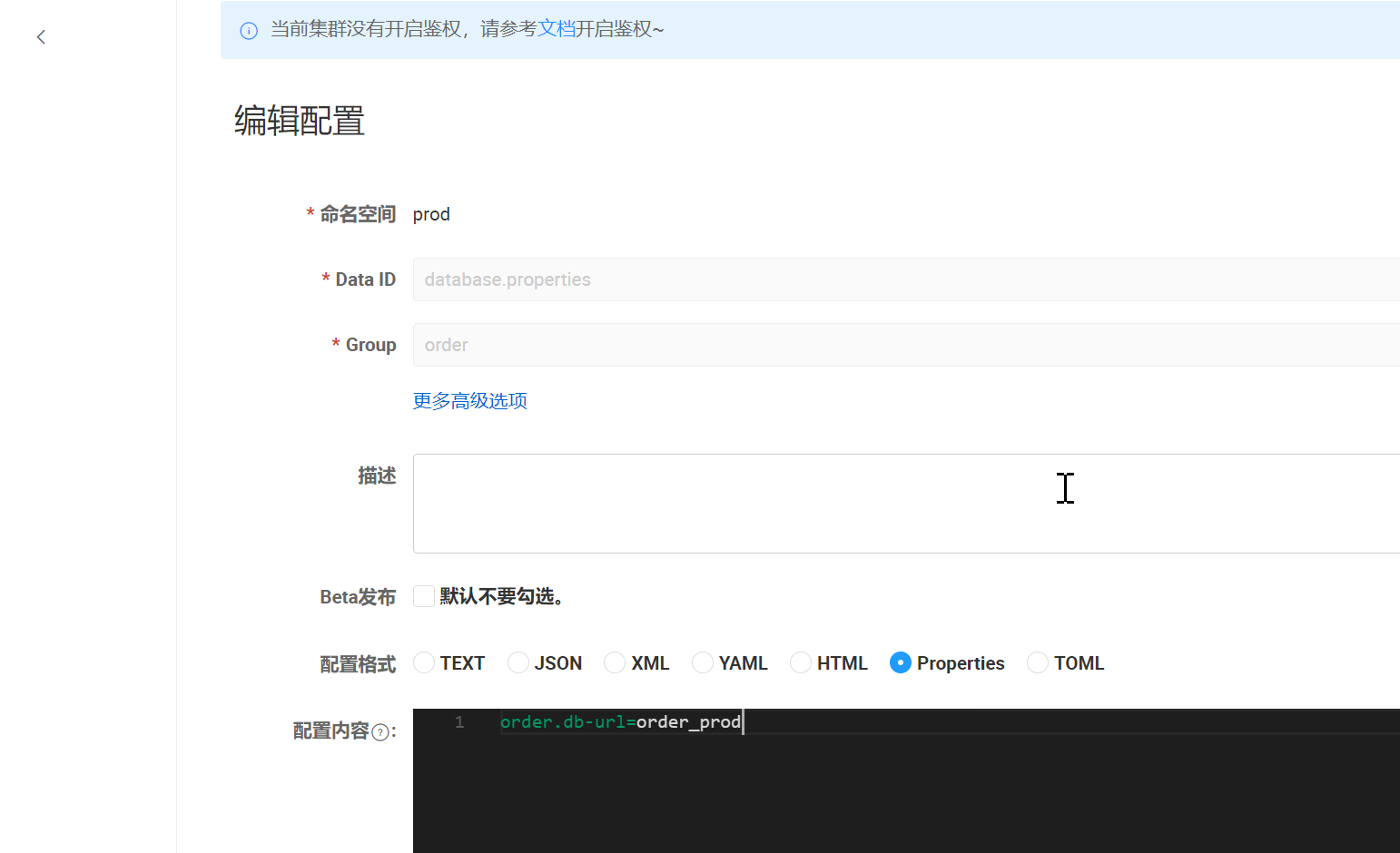Click code line order.db-url=order_prod in editor
The height and width of the screenshot is (853, 1400).
(x=621, y=722)
